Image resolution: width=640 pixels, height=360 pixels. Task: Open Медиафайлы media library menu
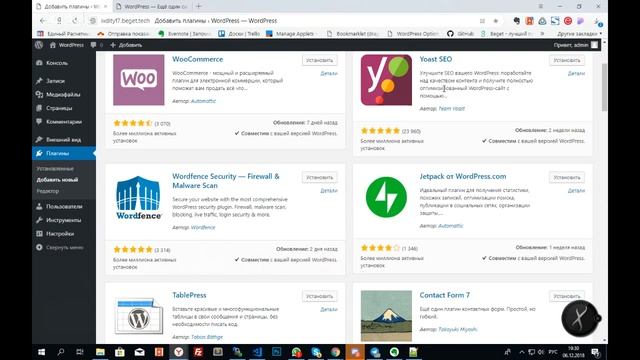62,94
